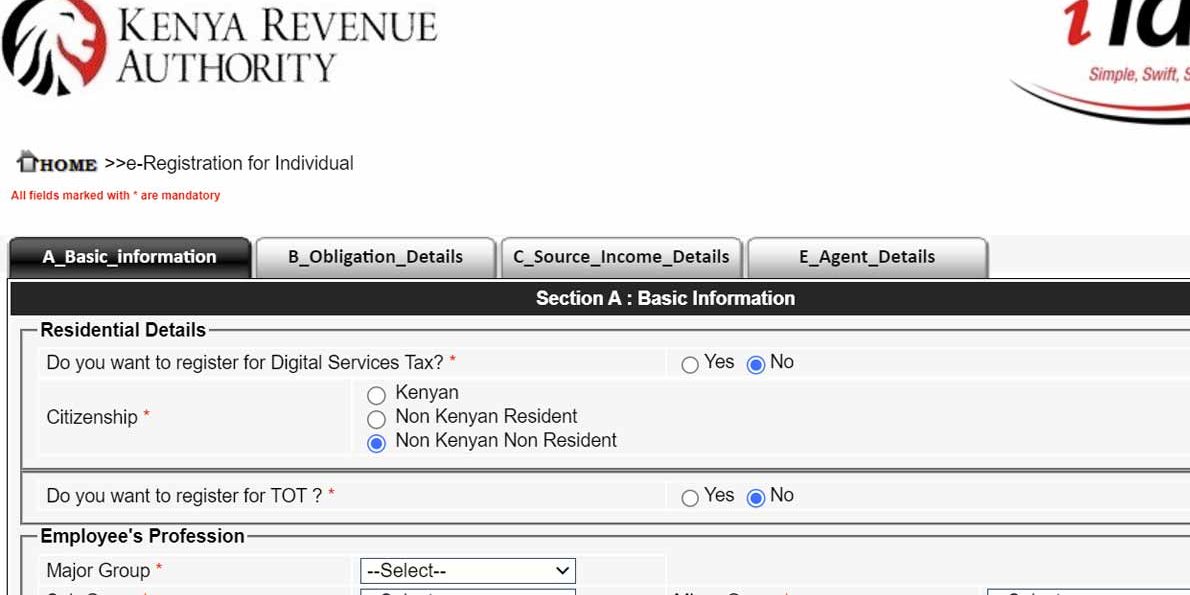Select the A_Basic_information tab
1190x595 pixels.
pyautogui.click(x=129, y=257)
